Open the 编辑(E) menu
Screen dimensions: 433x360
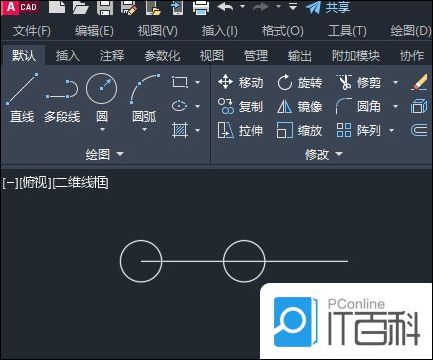click(94, 31)
